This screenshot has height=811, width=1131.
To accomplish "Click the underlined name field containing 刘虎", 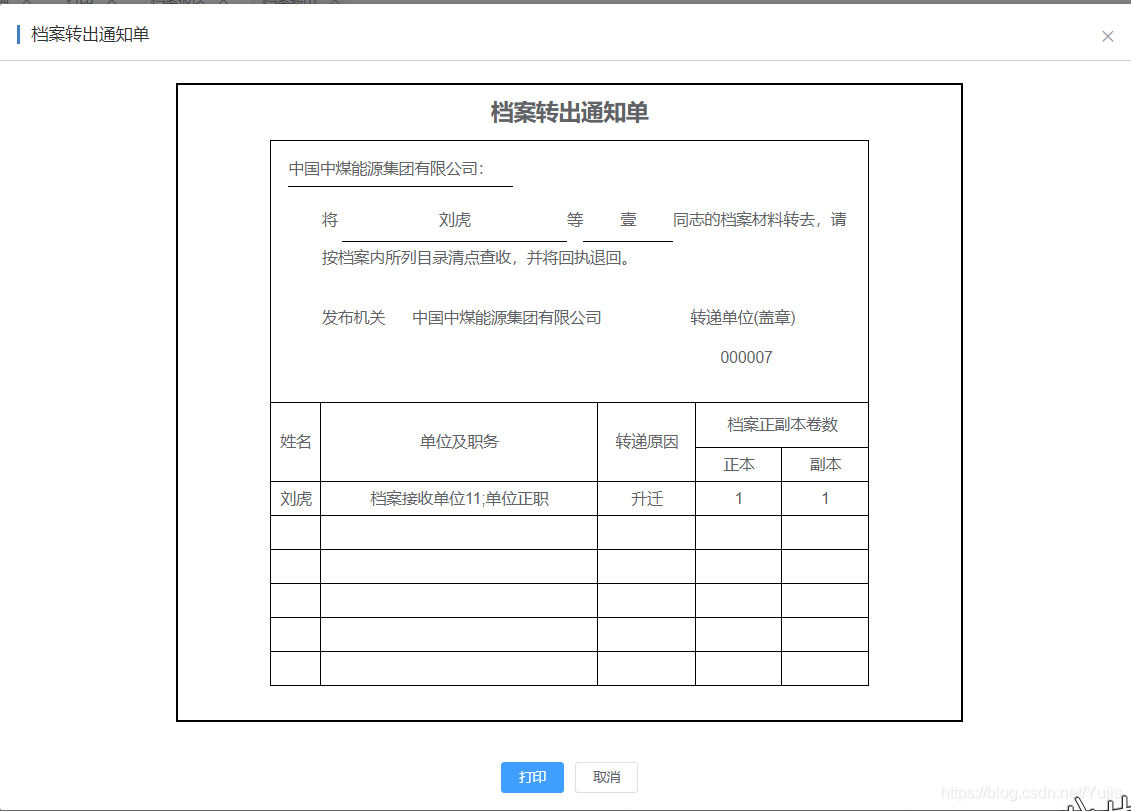I will [454, 219].
